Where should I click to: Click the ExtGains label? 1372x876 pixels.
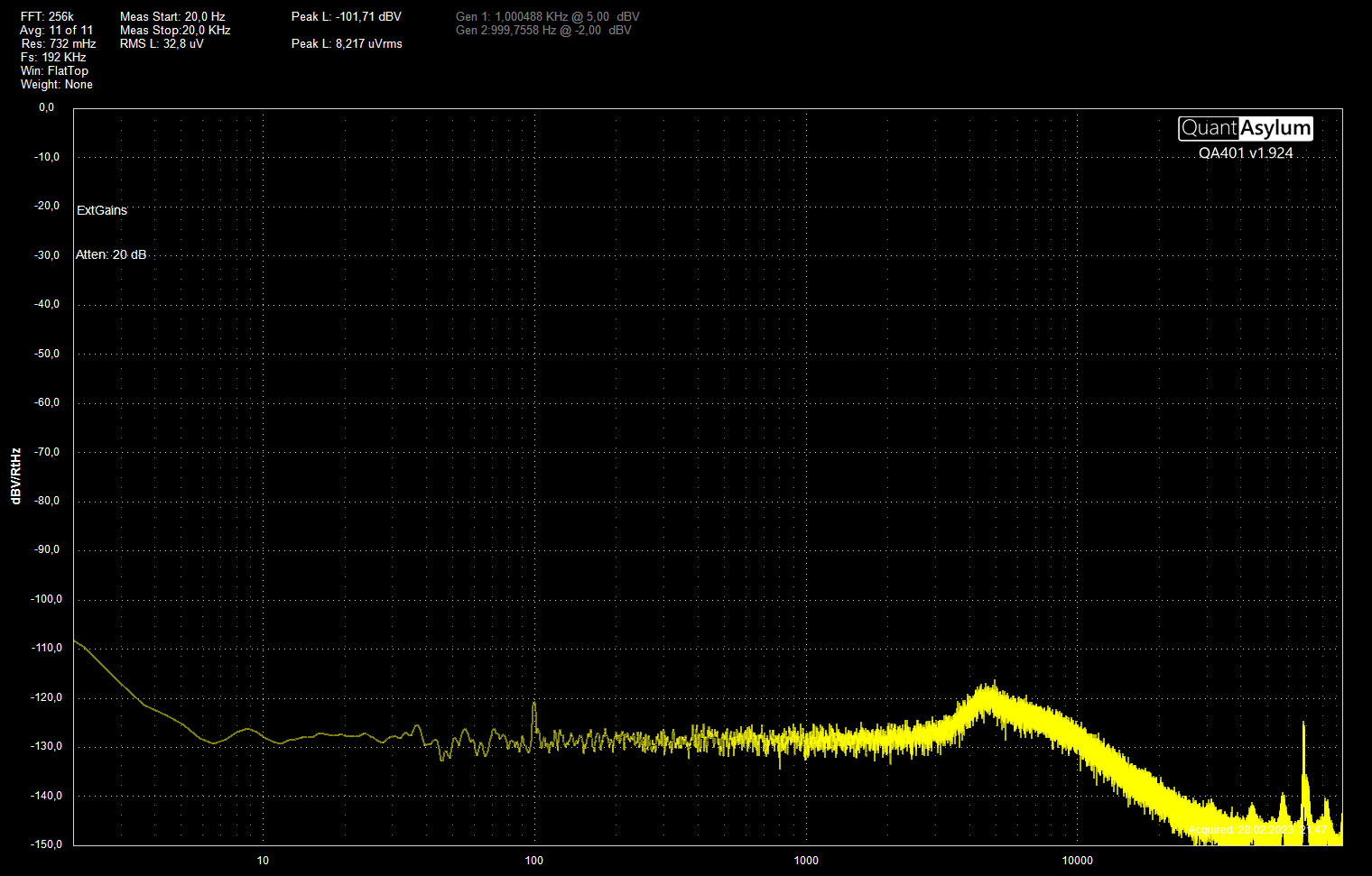click(102, 210)
